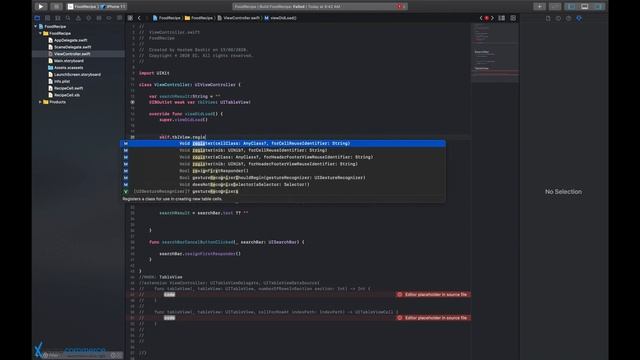Go back in editor history

pyautogui.click(x=139, y=18)
